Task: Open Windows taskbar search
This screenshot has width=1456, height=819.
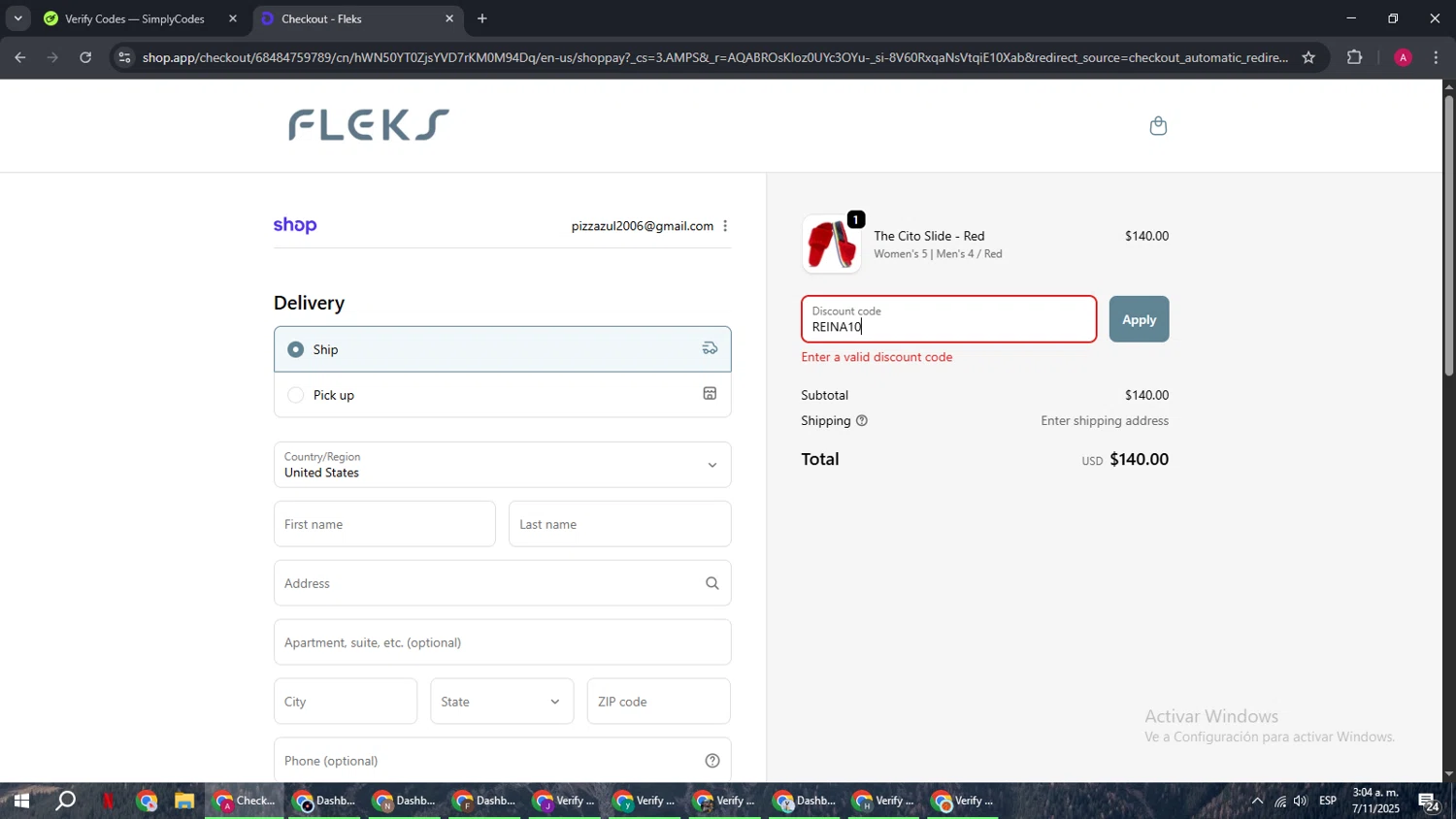Action: point(65,802)
